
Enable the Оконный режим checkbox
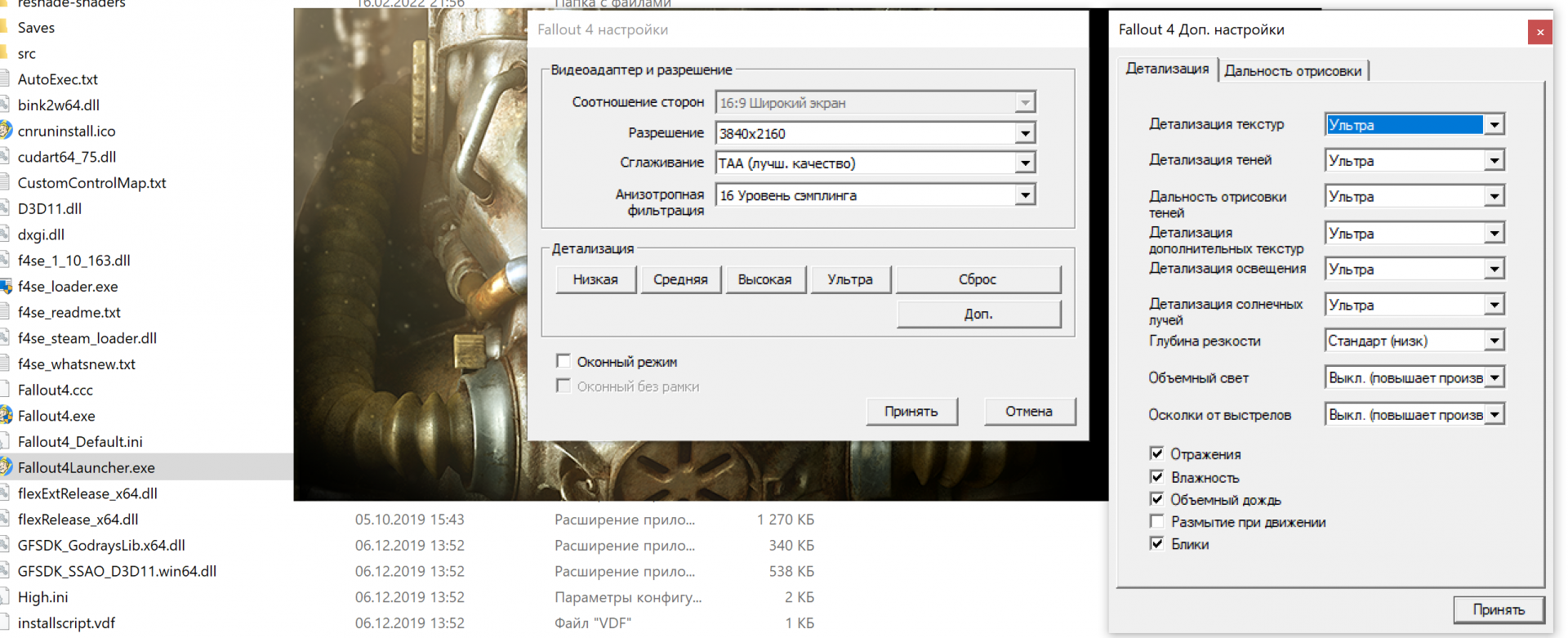click(x=563, y=361)
